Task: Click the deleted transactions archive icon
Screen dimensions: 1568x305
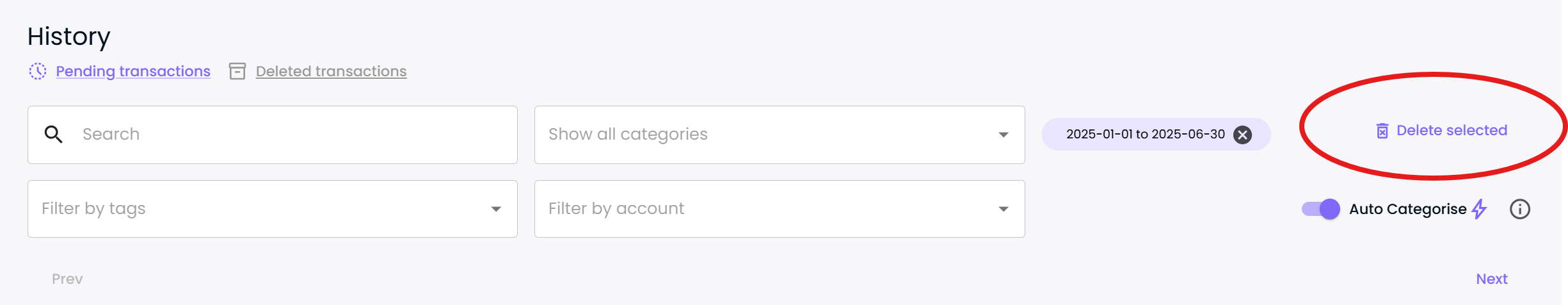Action: pos(237,71)
